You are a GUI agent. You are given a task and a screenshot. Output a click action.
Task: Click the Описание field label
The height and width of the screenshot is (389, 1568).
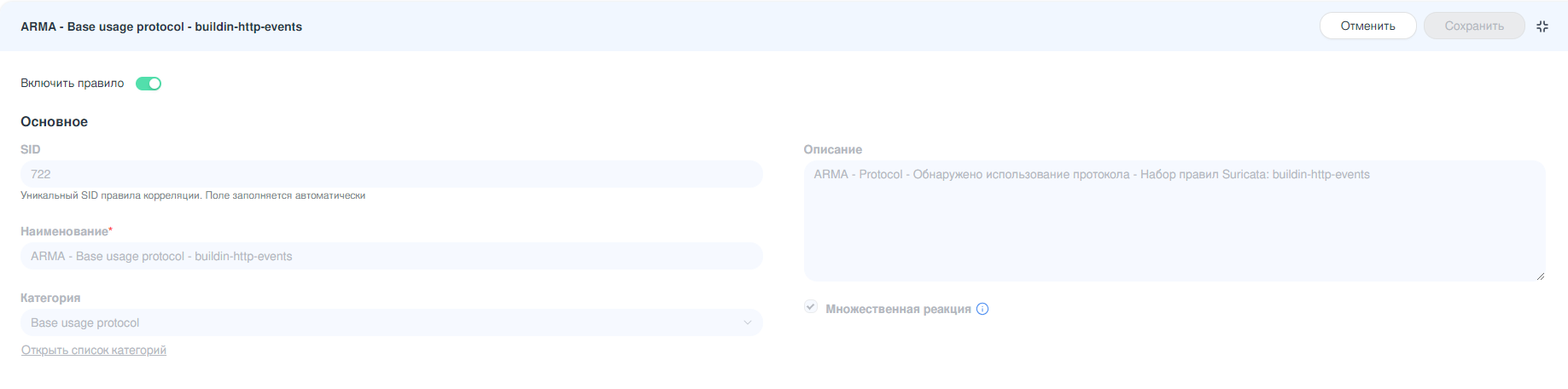tap(832, 150)
